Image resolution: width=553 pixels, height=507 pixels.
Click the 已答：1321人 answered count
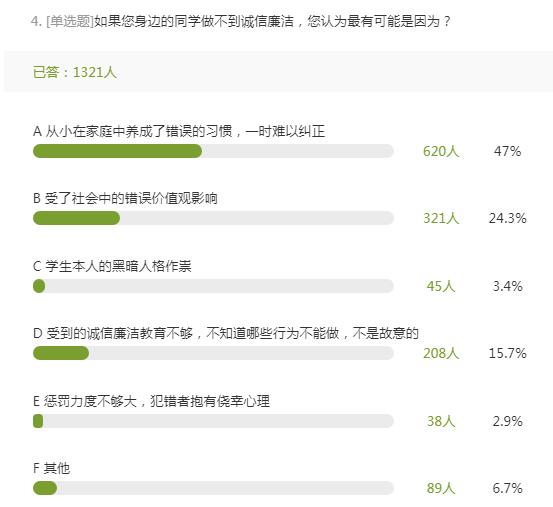point(74,72)
